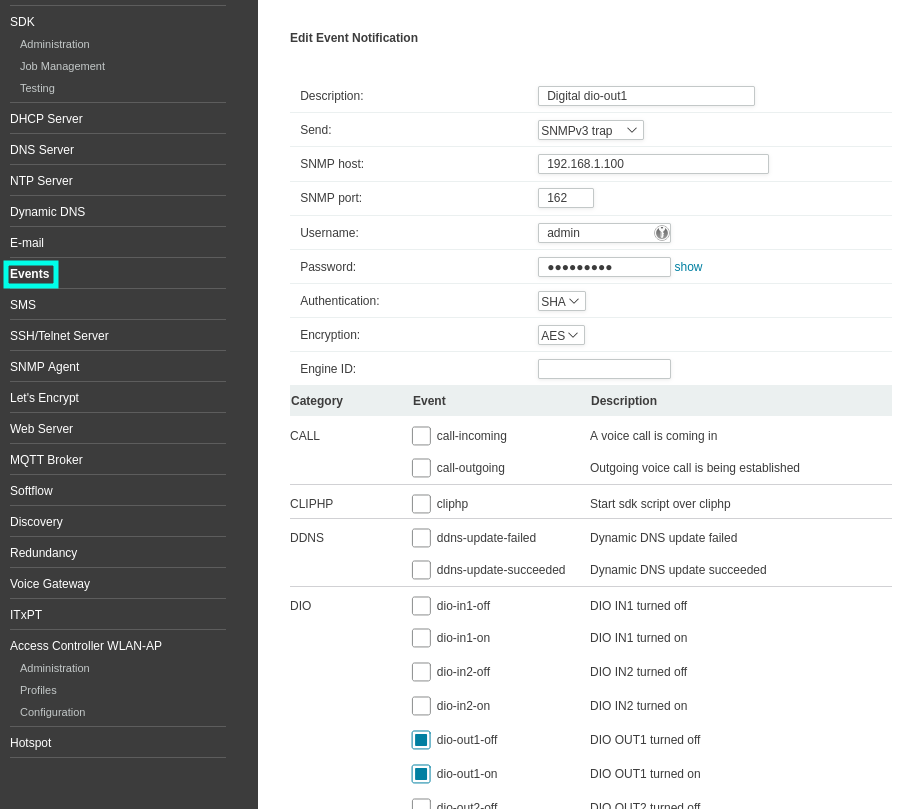The width and height of the screenshot is (904, 809).
Task: Check the ddns-update-succeeded event
Action: click(421, 570)
